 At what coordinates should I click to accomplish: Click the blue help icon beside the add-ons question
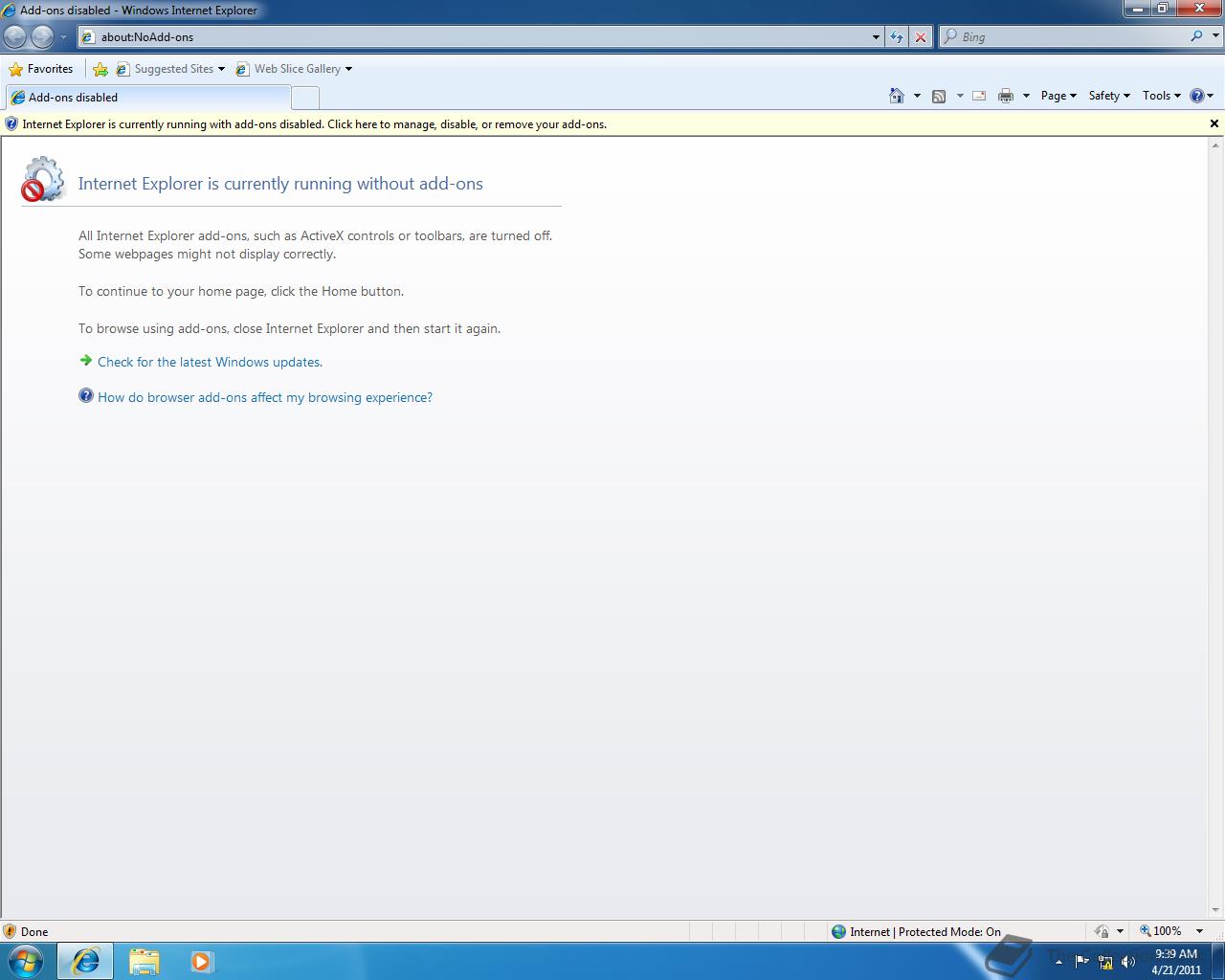[86, 395]
